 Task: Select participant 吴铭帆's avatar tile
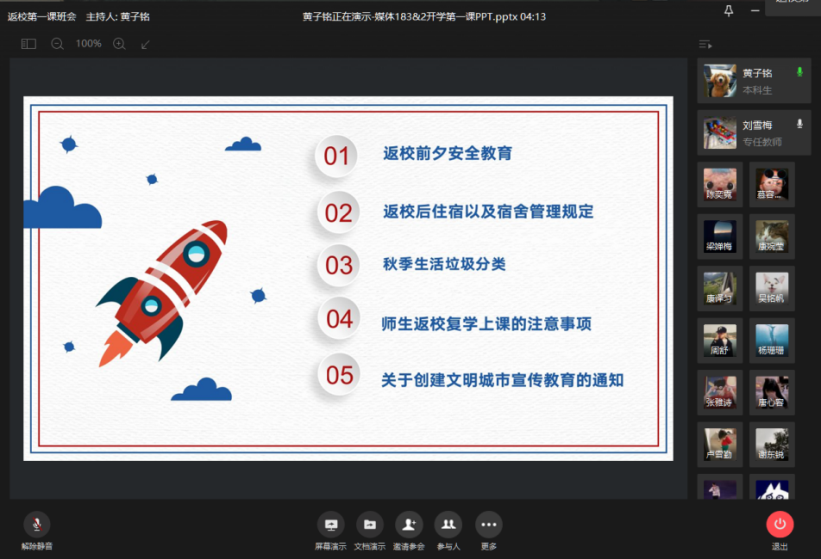772,288
